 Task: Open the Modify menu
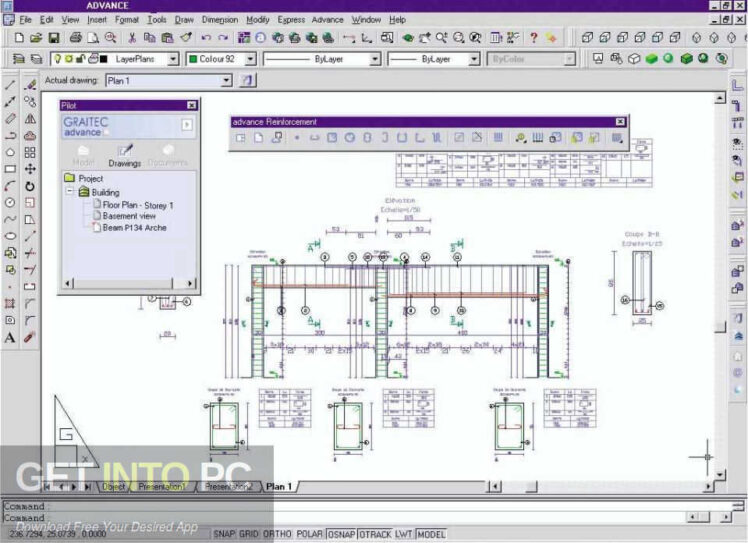tap(258, 20)
